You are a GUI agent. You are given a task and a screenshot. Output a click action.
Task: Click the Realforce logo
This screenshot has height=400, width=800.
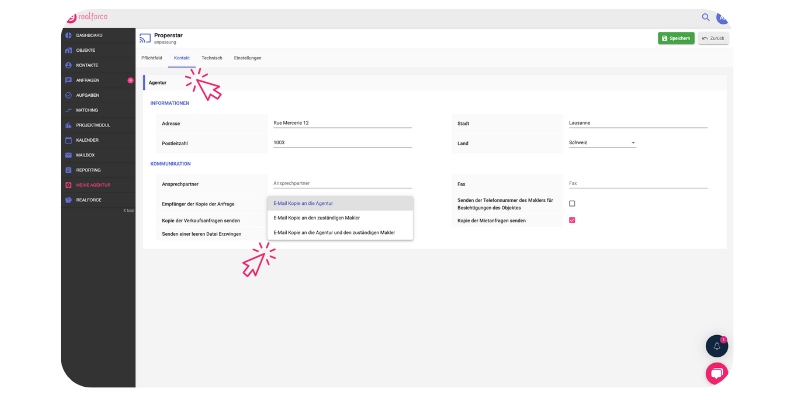click(87, 17)
